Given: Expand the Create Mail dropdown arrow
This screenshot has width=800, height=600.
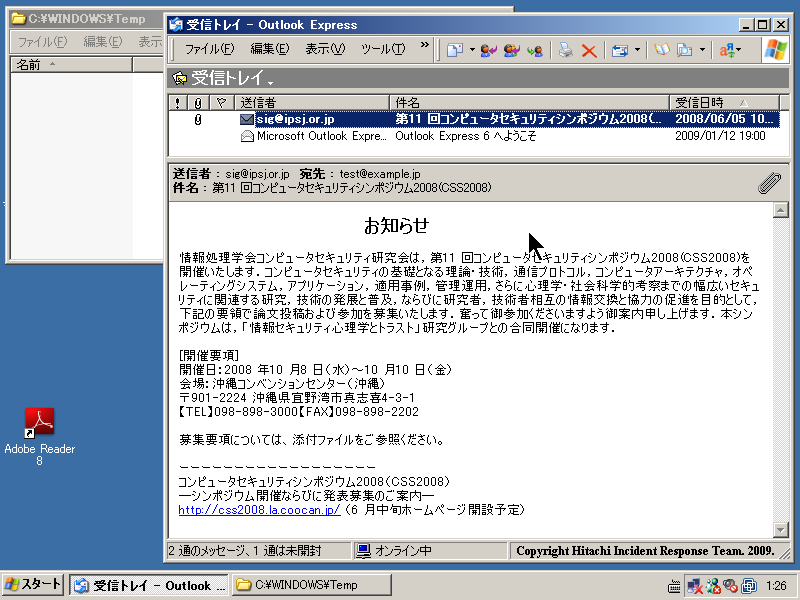Looking at the screenshot, I should [x=472, y=49].
